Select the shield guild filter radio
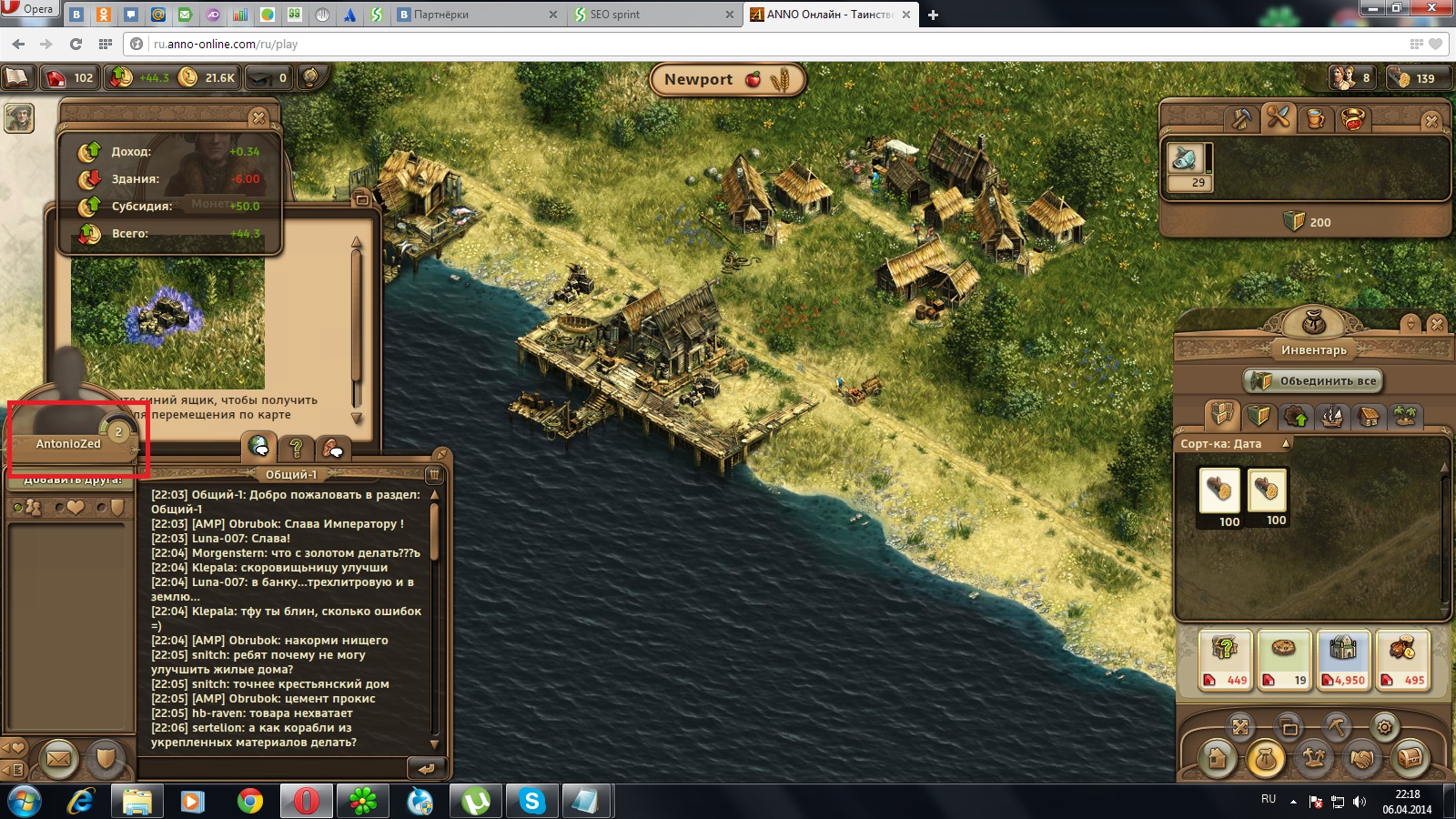The height and width of the screenshot is (819, 1456). click(x=110, y=508)
